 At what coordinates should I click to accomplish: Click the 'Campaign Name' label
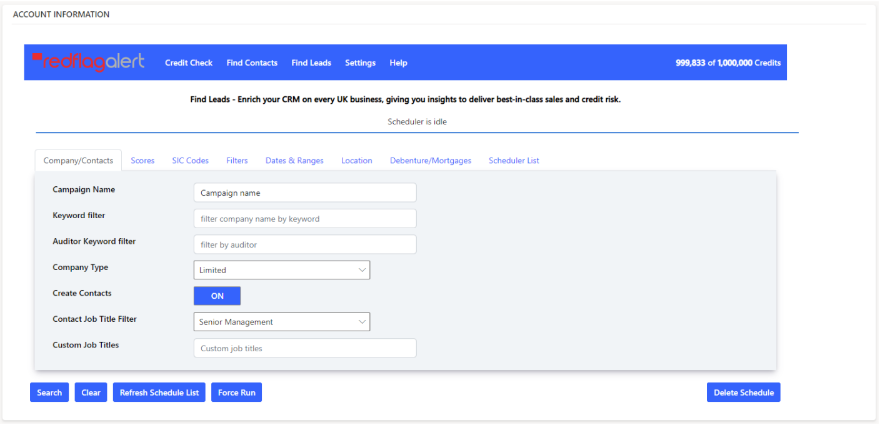pyautogui.click(x=84, y=190)
